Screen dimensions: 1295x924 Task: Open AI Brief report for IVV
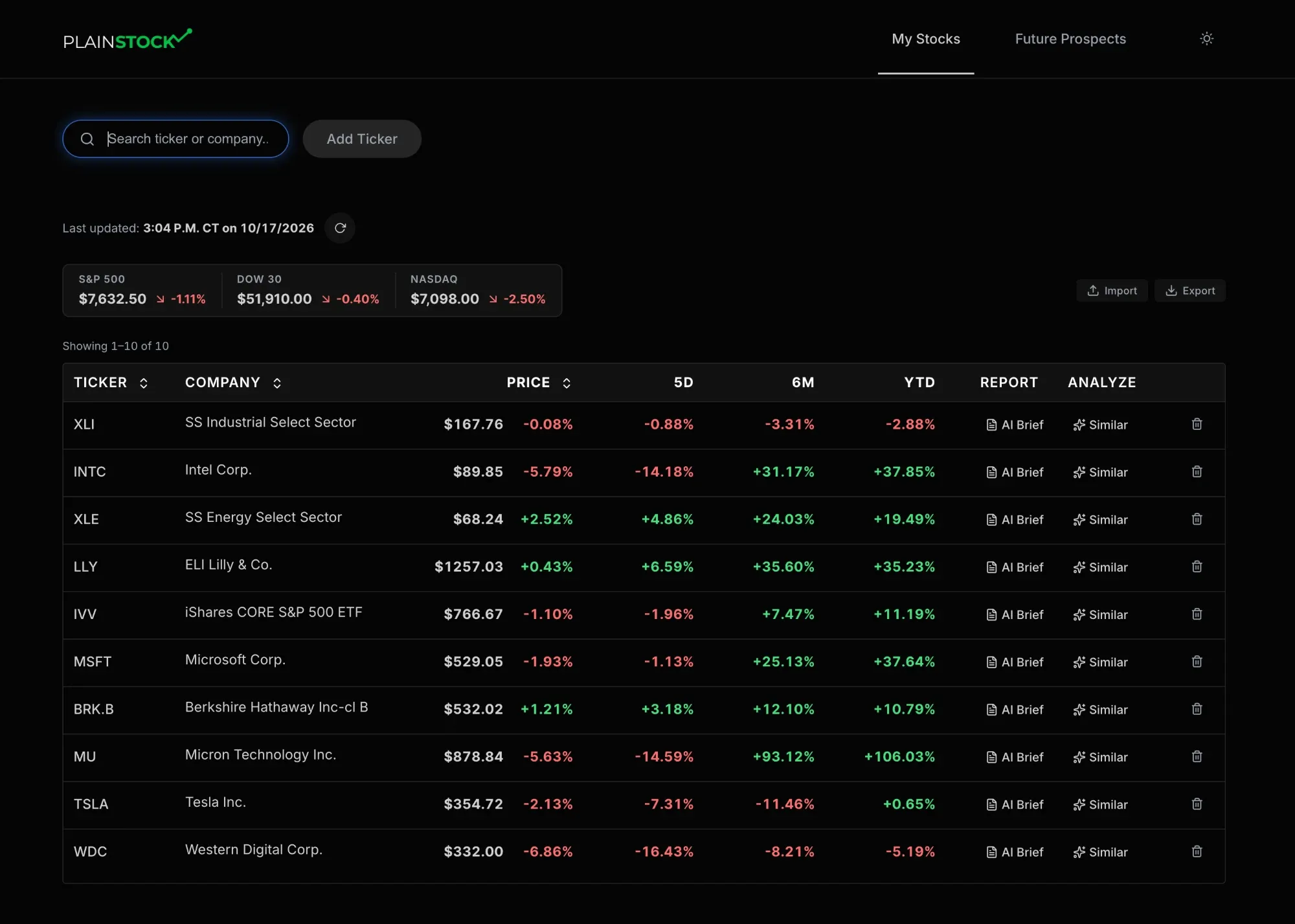(x=1015, y=614)
